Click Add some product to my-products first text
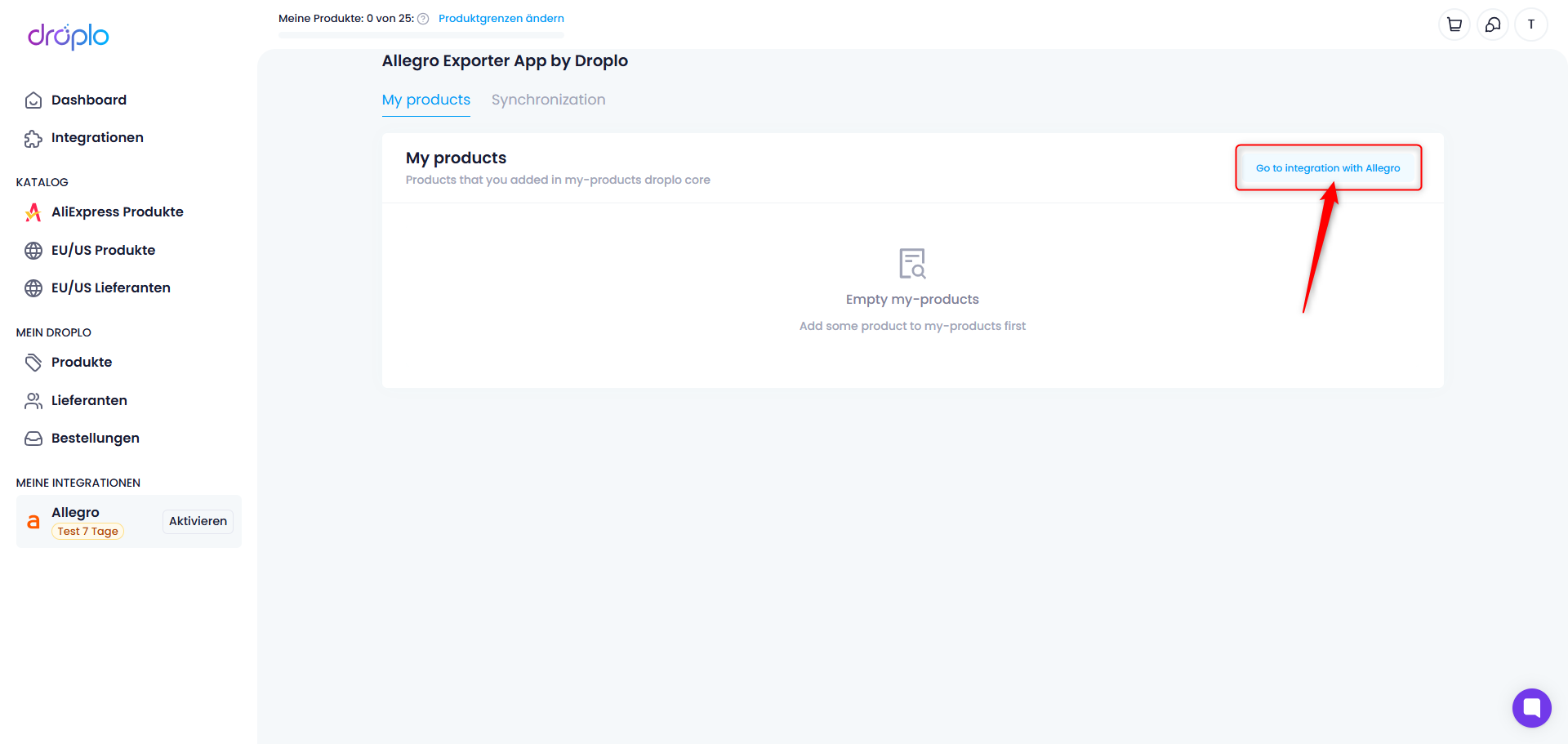The image size is (1568, 744). pyautogui.click(x=912, y=326)
